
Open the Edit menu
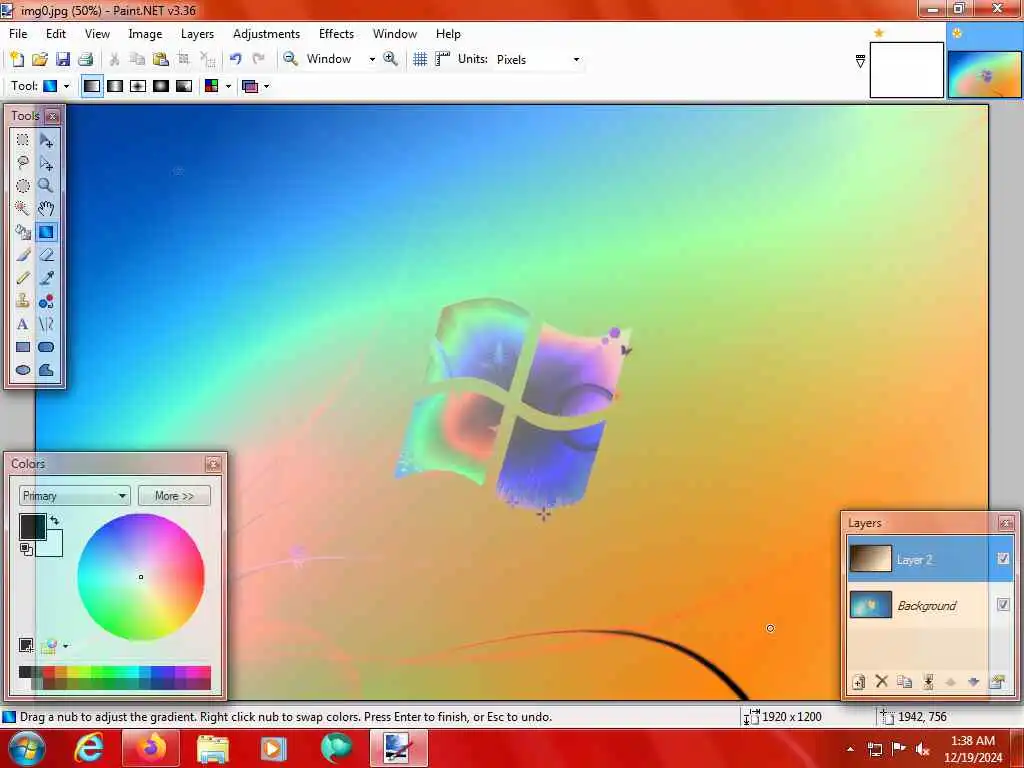pos(56,33)
